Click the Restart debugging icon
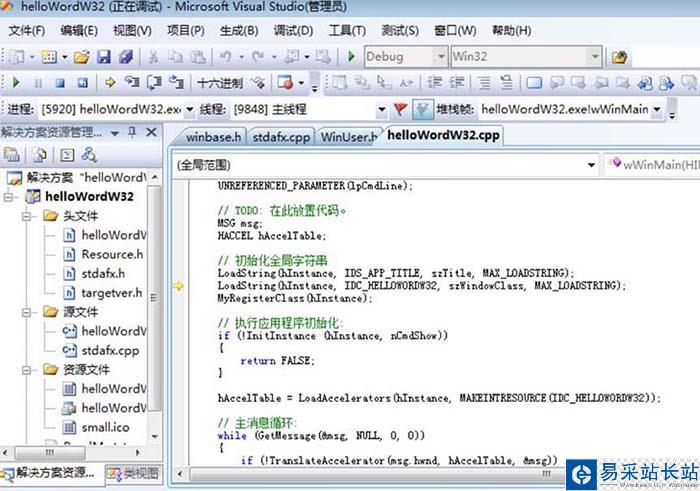Image resolution: width=700 pixels, height=491 pixels. click(83, 83)
